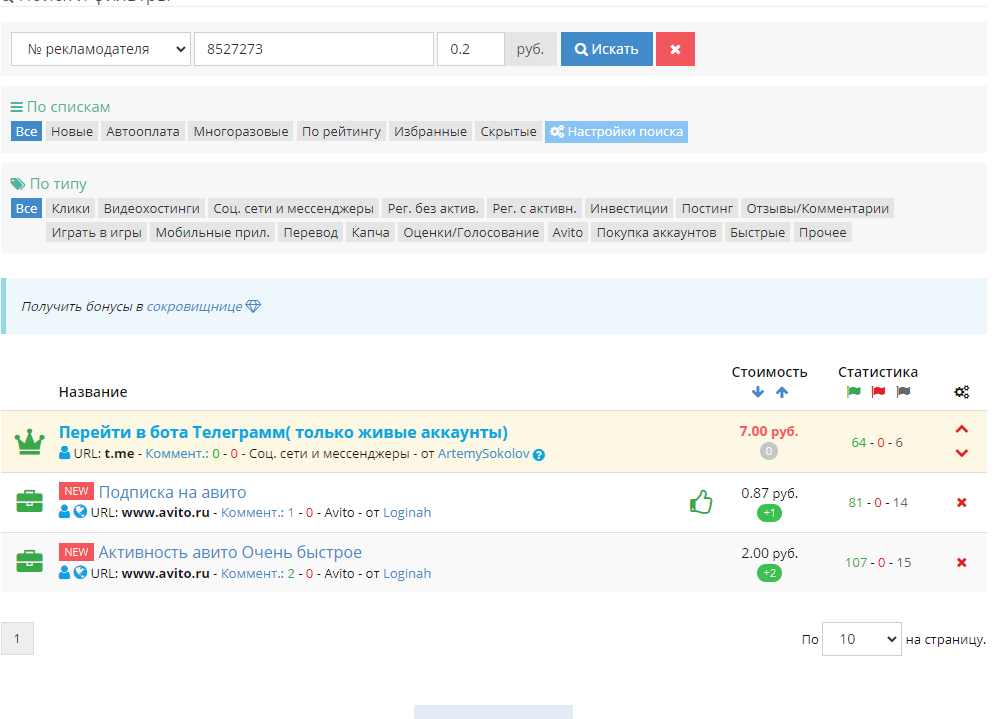Filter by type Капча
Viewport: 1001px width, 719px height.
point(370,232)
